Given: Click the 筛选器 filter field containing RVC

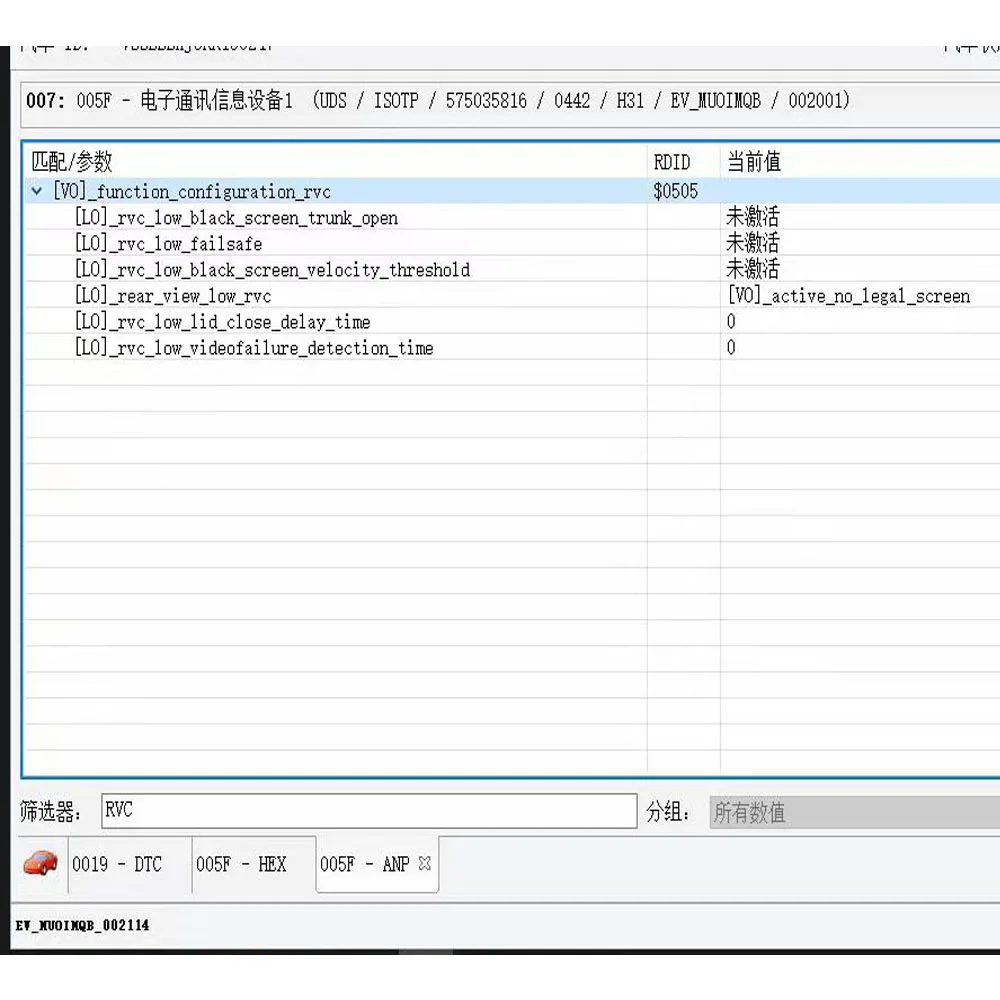Looking at the screenshot, I should point(369,811).
